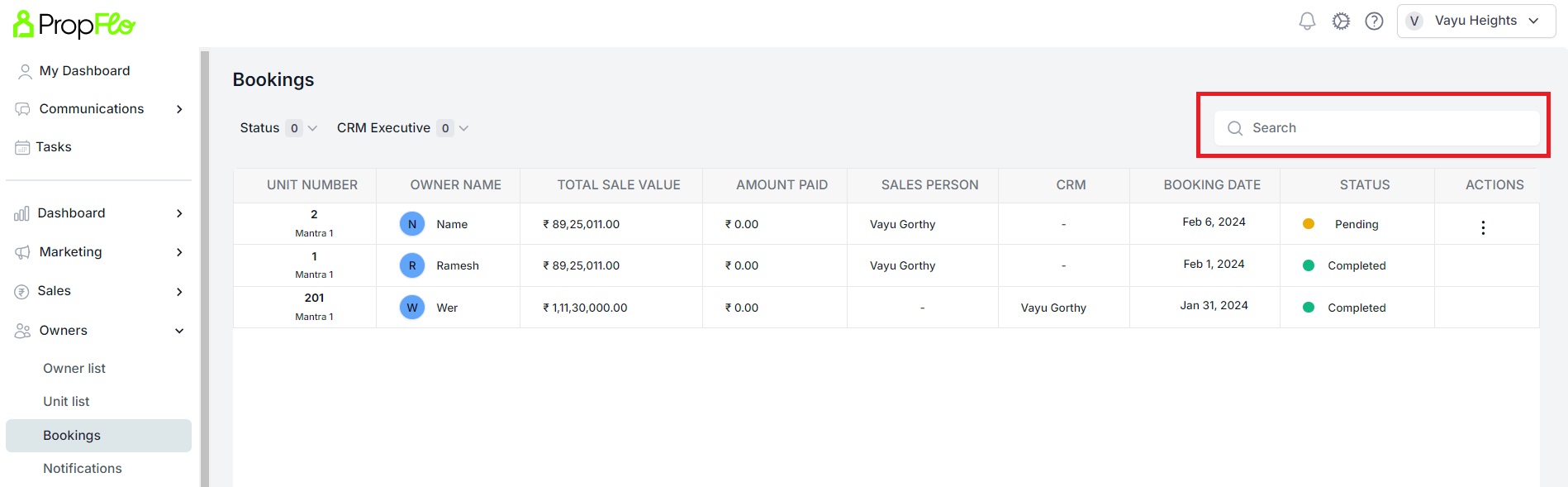
Task: Open the Vayu Heights account dropdown
Action: pos(1475,21)
